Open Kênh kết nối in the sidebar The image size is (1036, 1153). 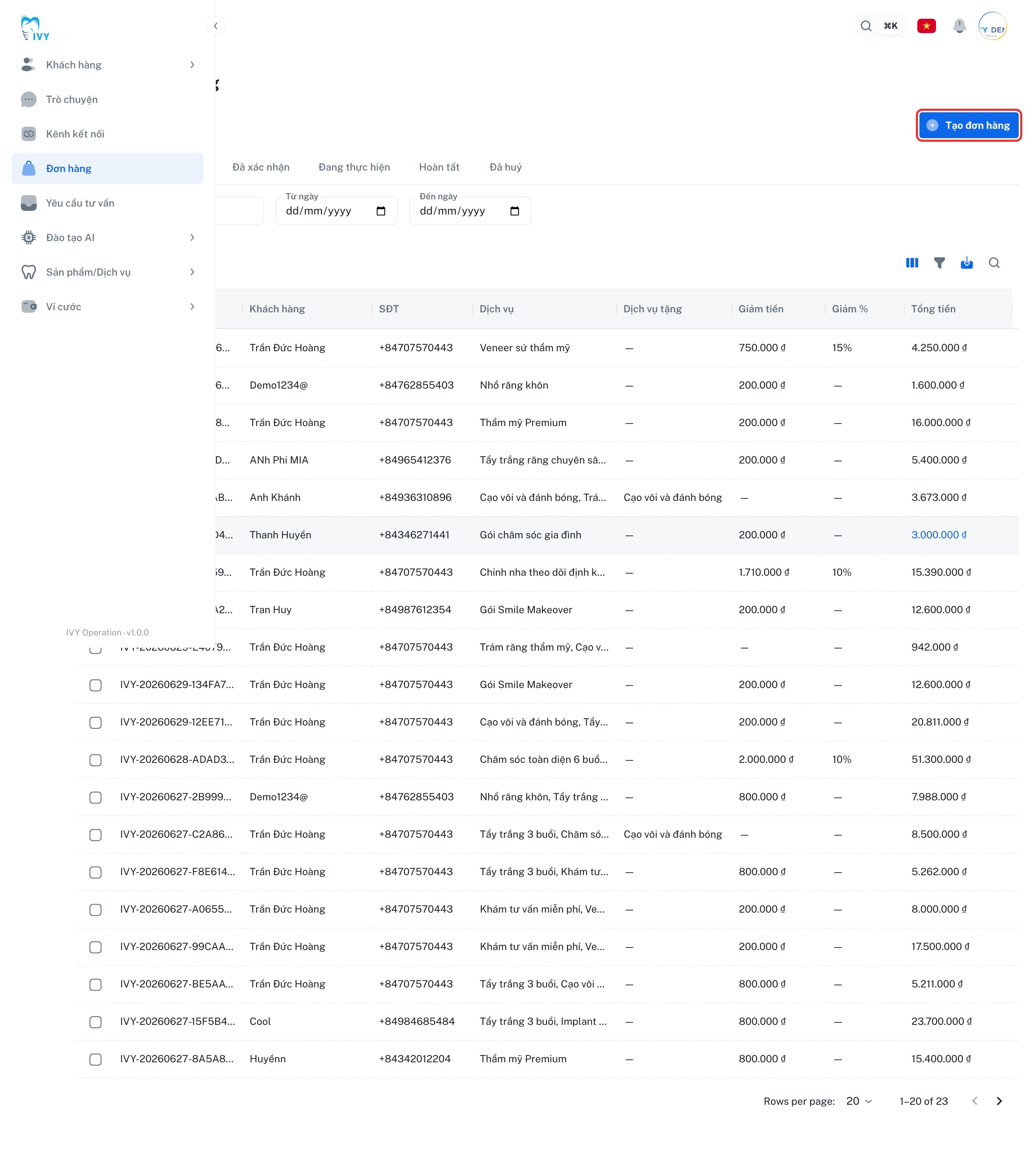[x=108, y=134]
